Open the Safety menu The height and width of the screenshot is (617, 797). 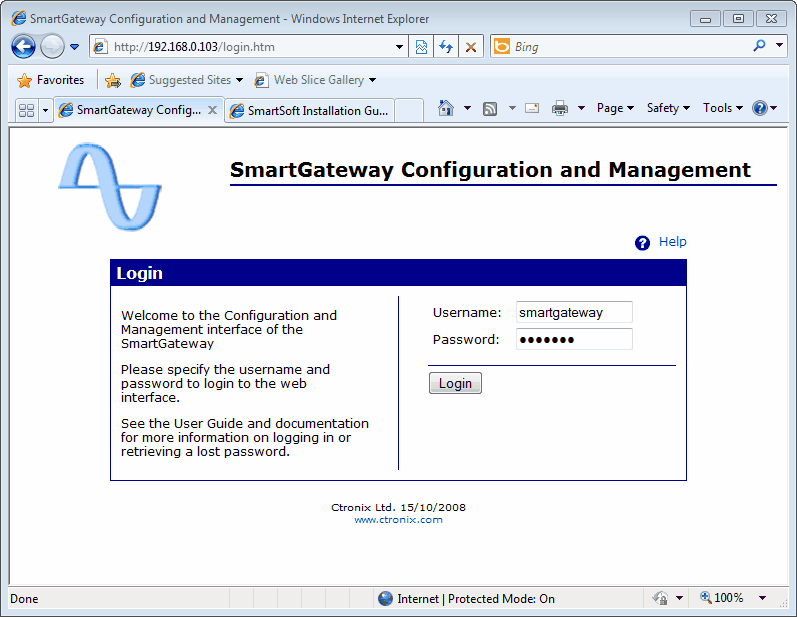668,108
